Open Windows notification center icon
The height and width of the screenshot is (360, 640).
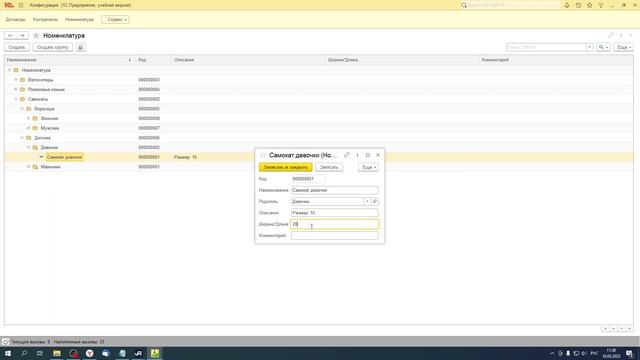(x=629, y=353)
